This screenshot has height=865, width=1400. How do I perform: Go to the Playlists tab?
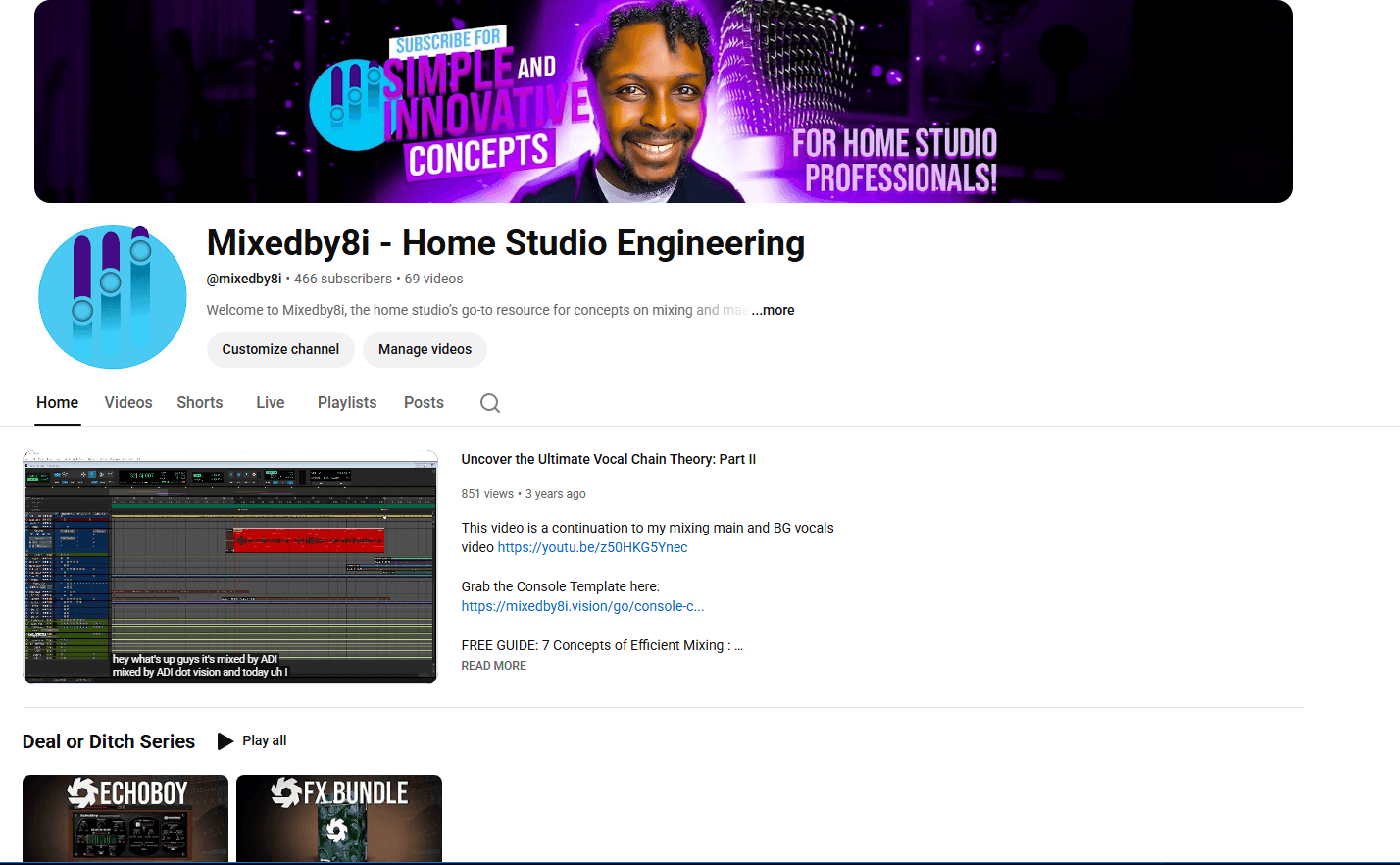click(347, 403)
